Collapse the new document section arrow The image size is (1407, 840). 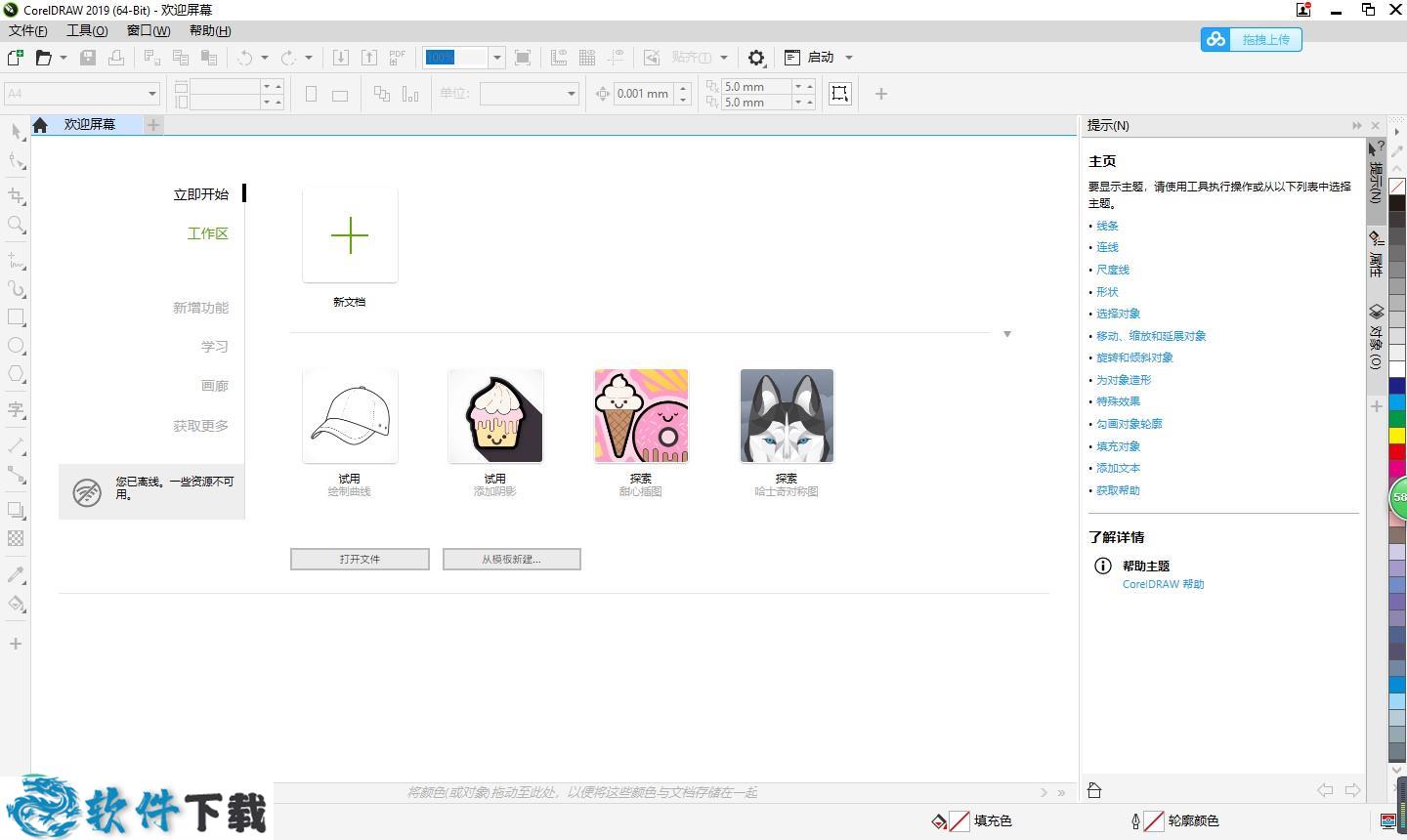tap(1006, 334)
